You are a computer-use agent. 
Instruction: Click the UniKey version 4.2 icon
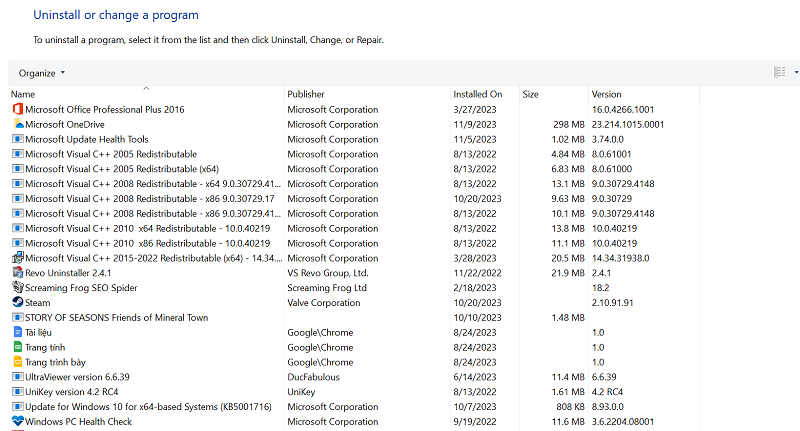point(17,392)
